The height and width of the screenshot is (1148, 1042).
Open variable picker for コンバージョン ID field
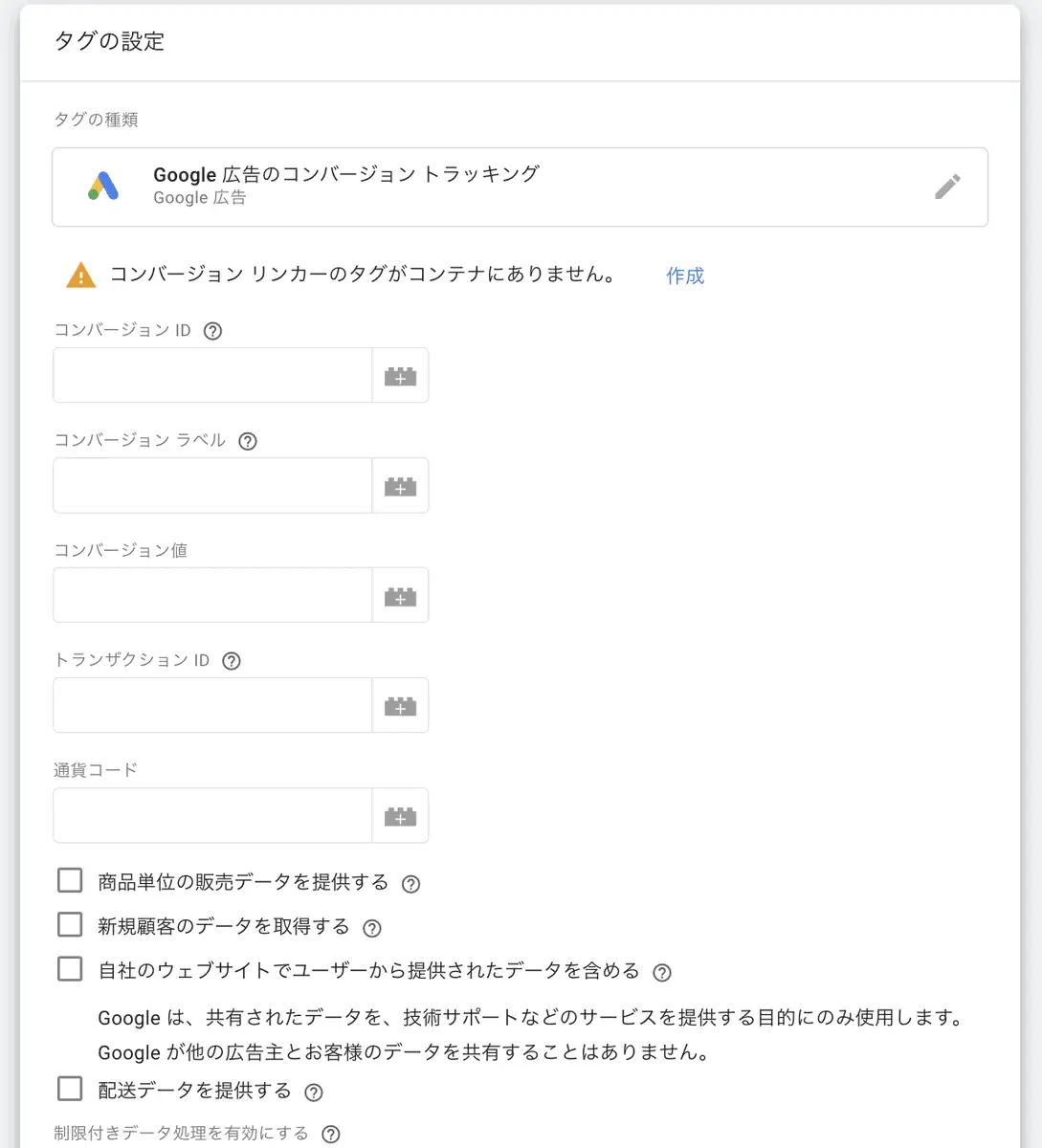401,375
